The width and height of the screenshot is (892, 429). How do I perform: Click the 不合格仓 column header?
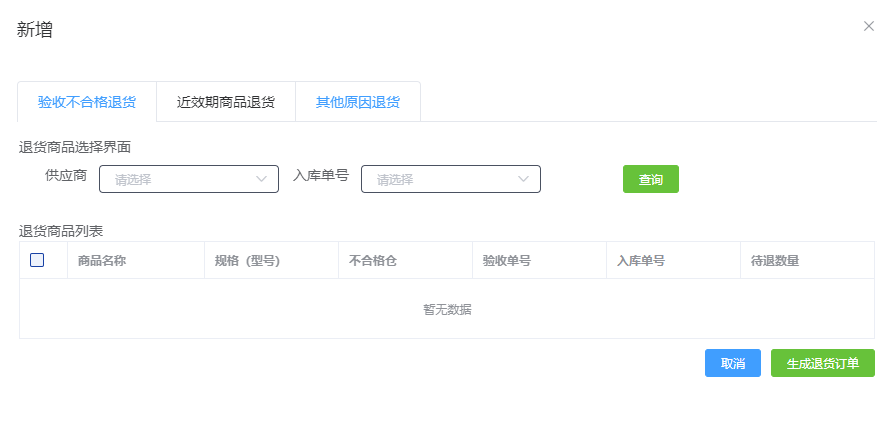(x=373, y=261)
